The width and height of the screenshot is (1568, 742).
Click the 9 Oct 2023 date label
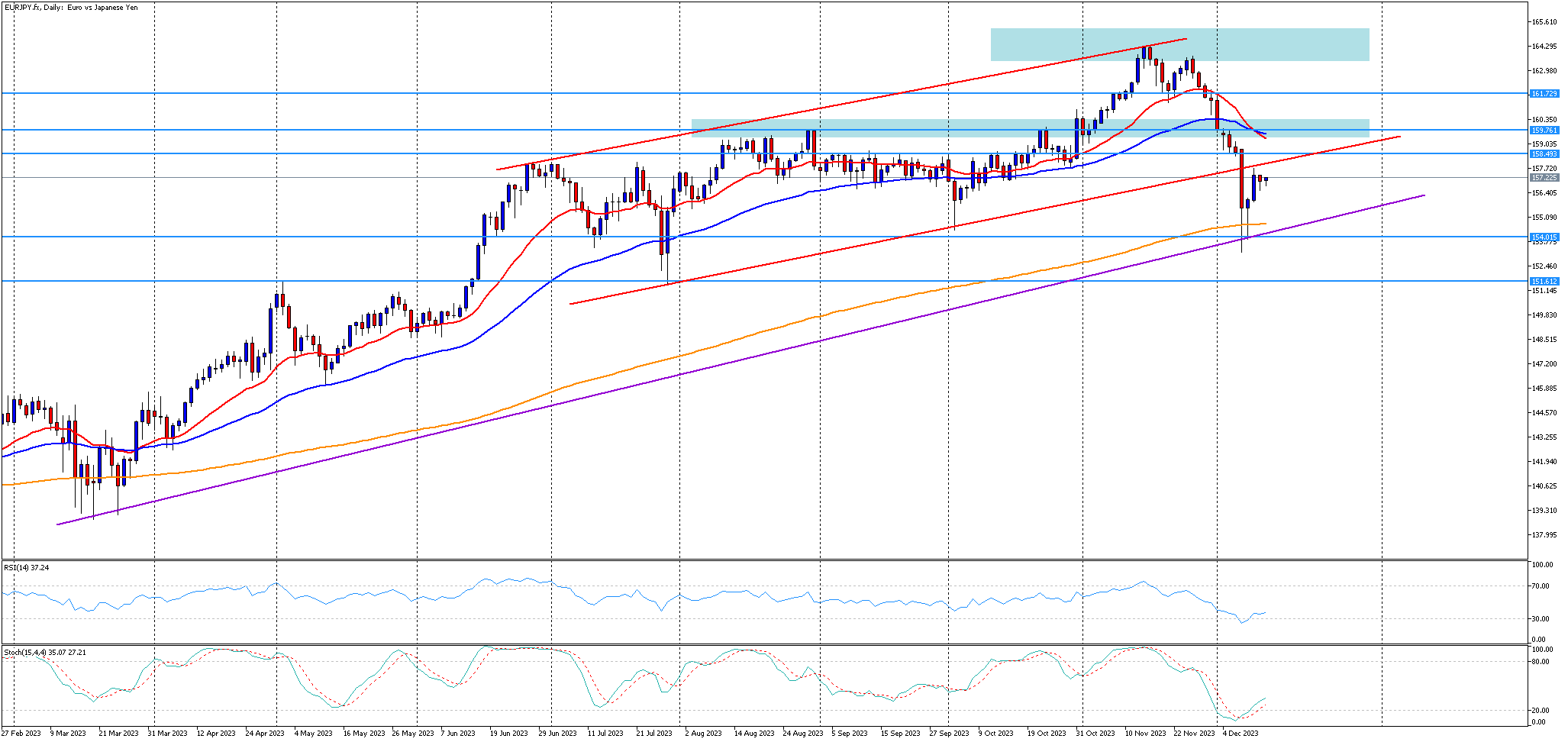[996, 734]
